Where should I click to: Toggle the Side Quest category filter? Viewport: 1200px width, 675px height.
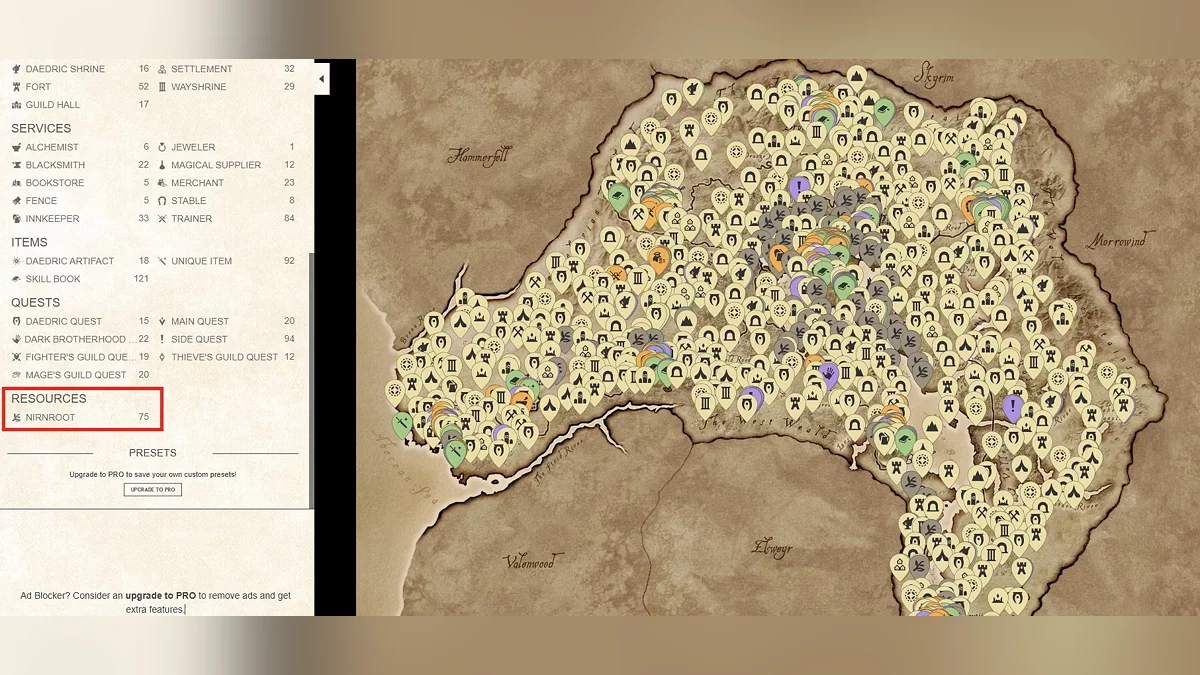point(198,339)
